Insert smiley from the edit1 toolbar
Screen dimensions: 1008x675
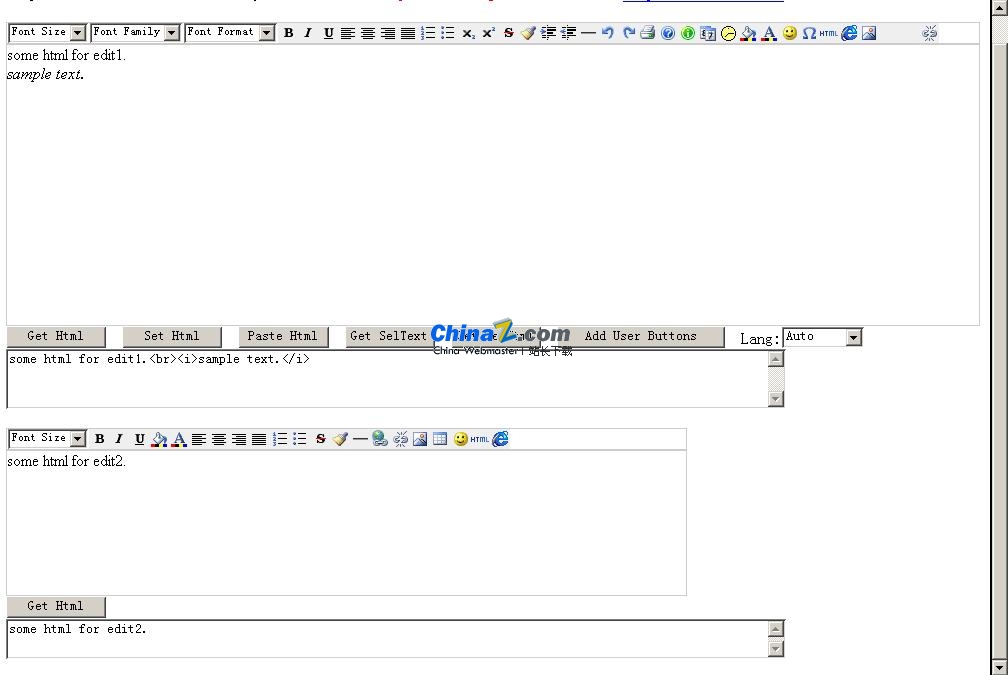(x=789, y=33)
